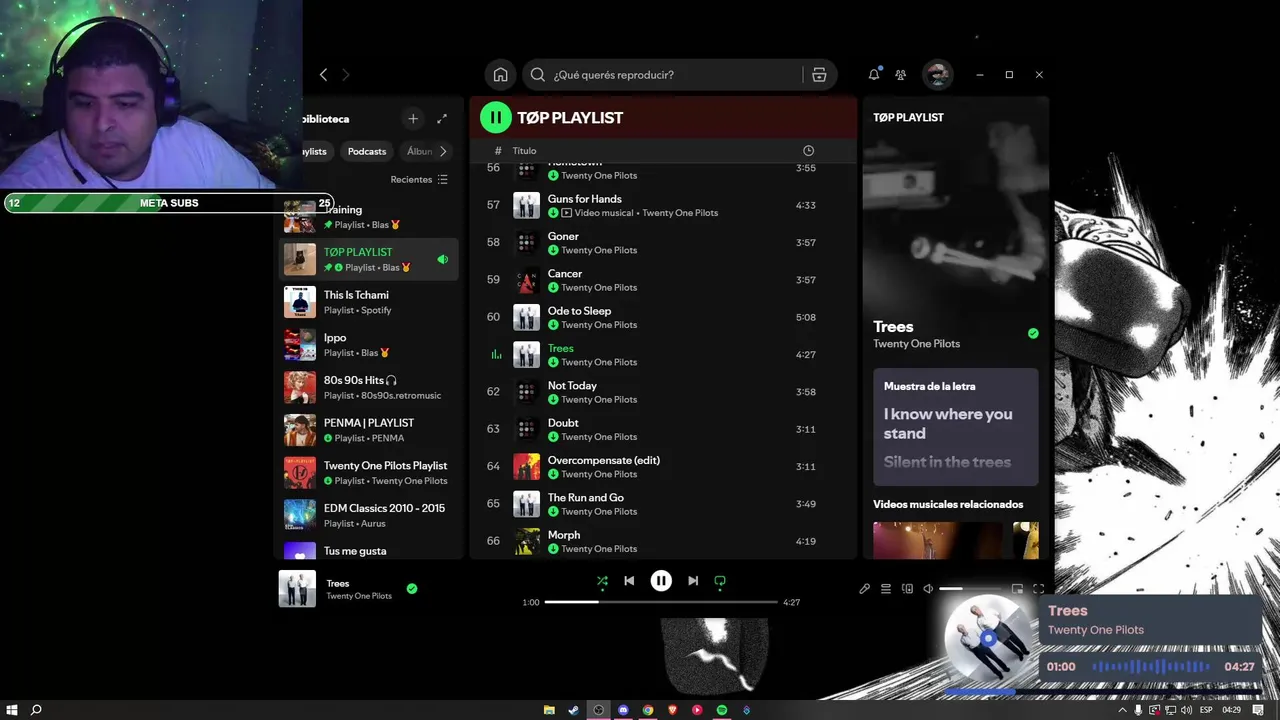Click the Trees album art in player bar

tap(297, 588)
